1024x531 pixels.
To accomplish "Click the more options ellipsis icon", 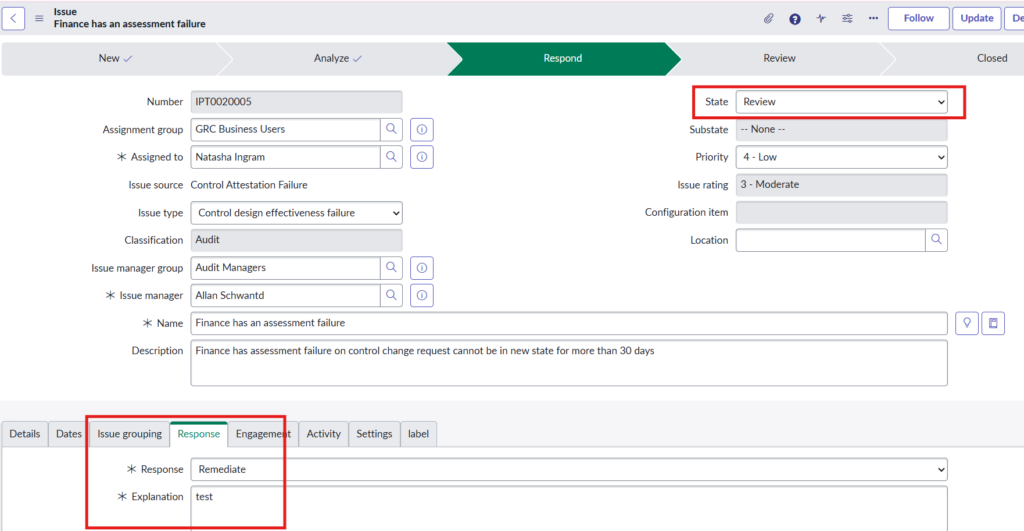I will (873, 18).
